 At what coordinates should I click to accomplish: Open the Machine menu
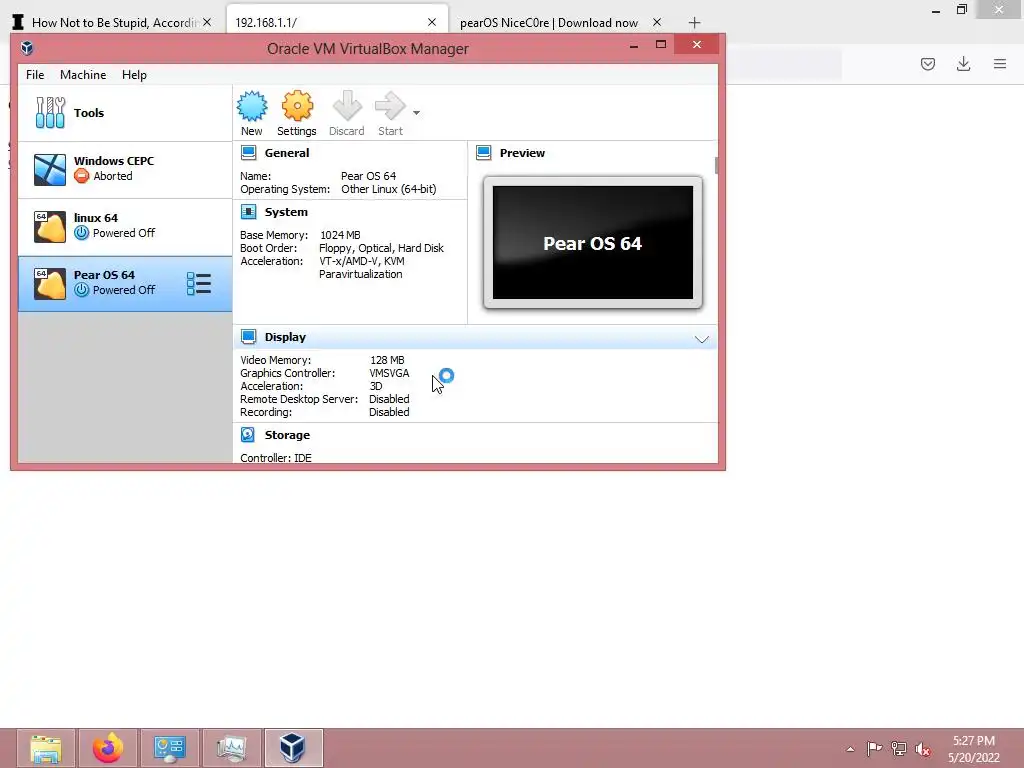83,74
